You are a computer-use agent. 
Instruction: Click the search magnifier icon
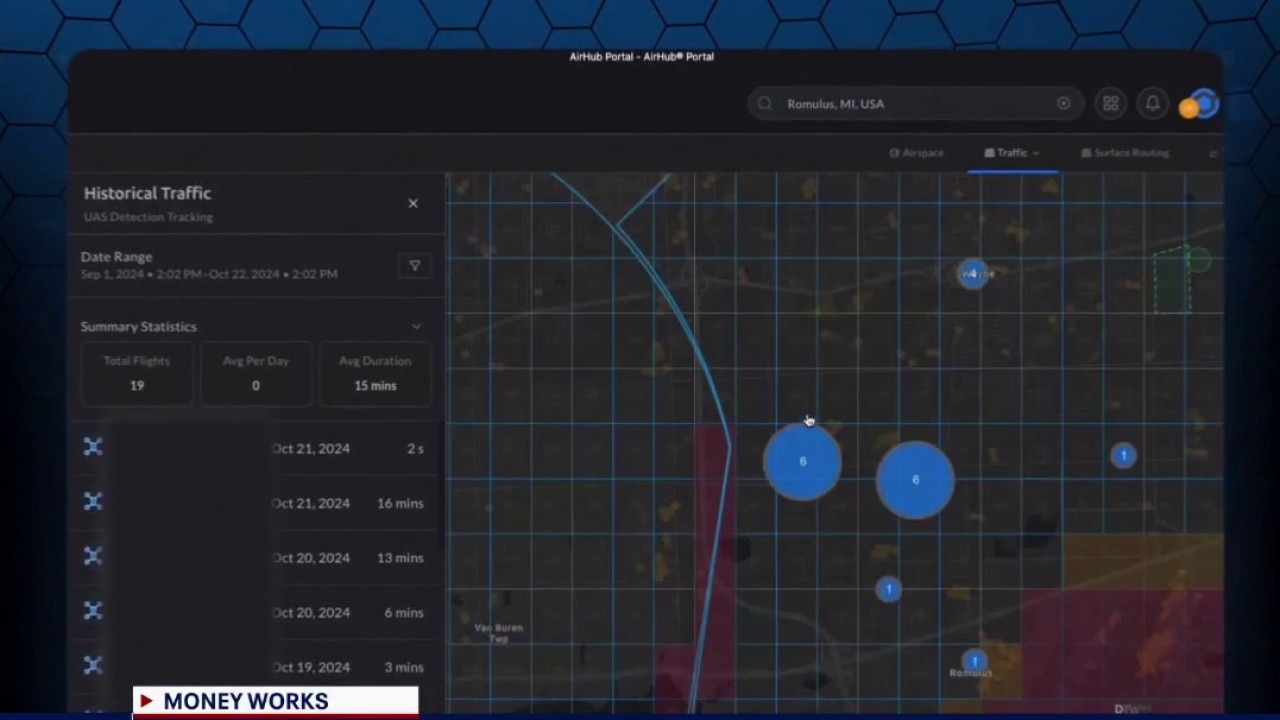(x=765, y=104)
